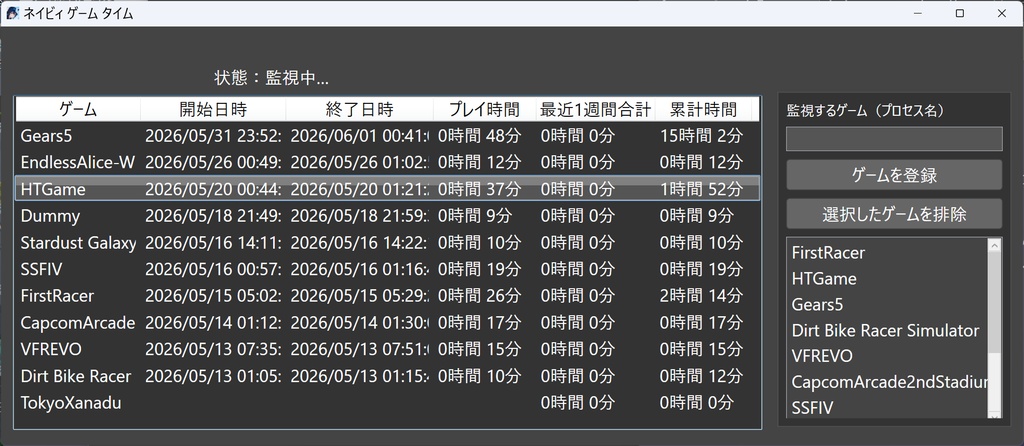Select the Dirt Bike Racer table row

pos(388,376)
